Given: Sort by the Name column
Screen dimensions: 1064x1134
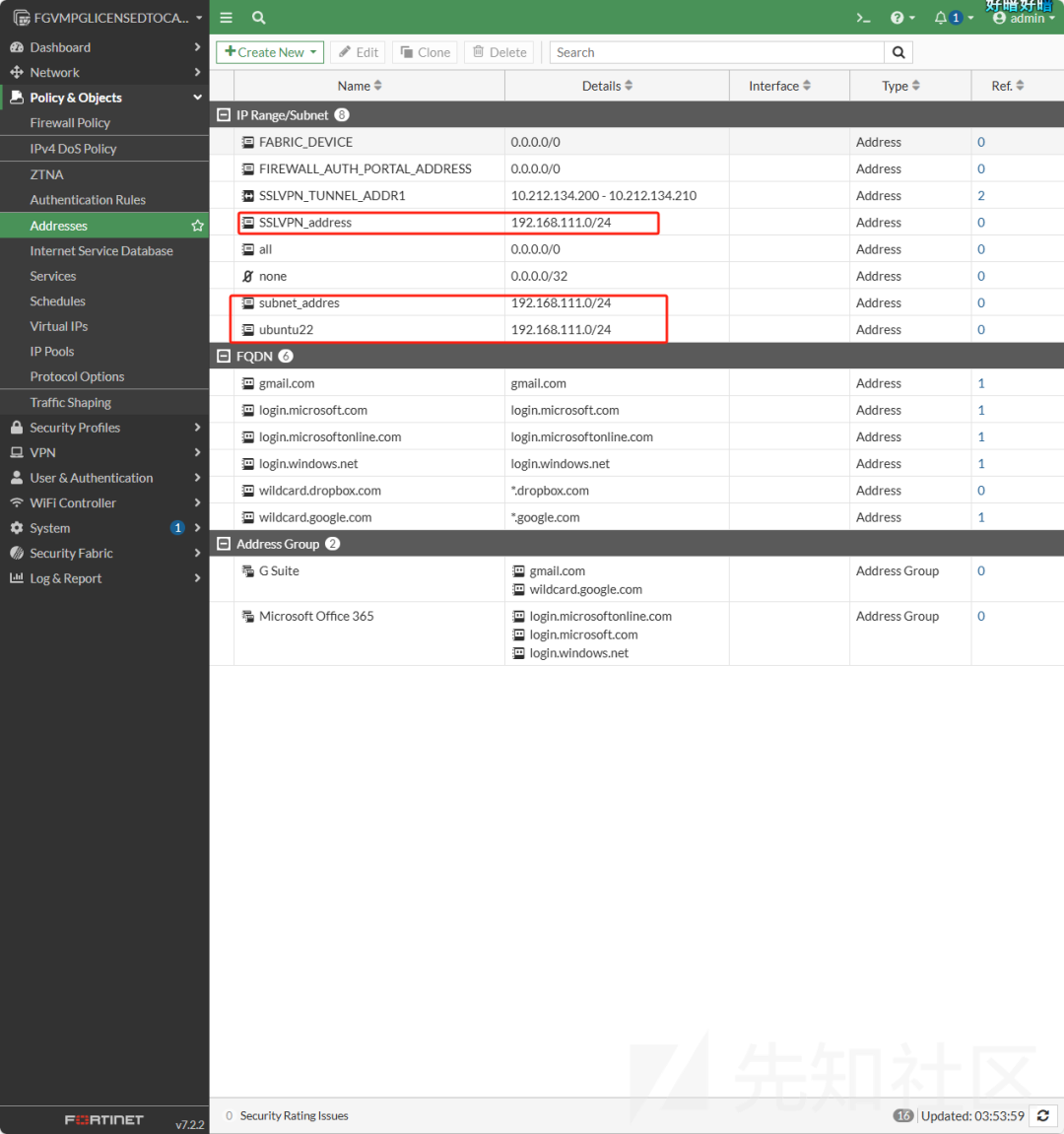Looking at the screenshot, I should (x=360, y=86).
